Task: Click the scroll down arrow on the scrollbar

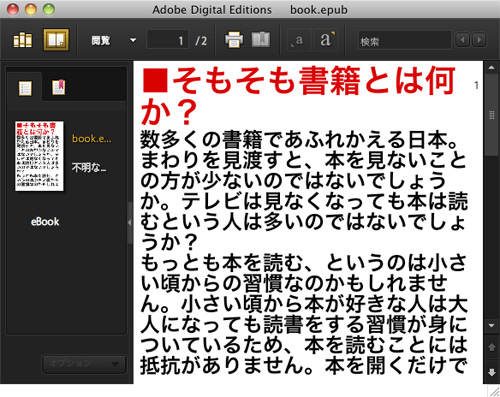Action: 491,325
